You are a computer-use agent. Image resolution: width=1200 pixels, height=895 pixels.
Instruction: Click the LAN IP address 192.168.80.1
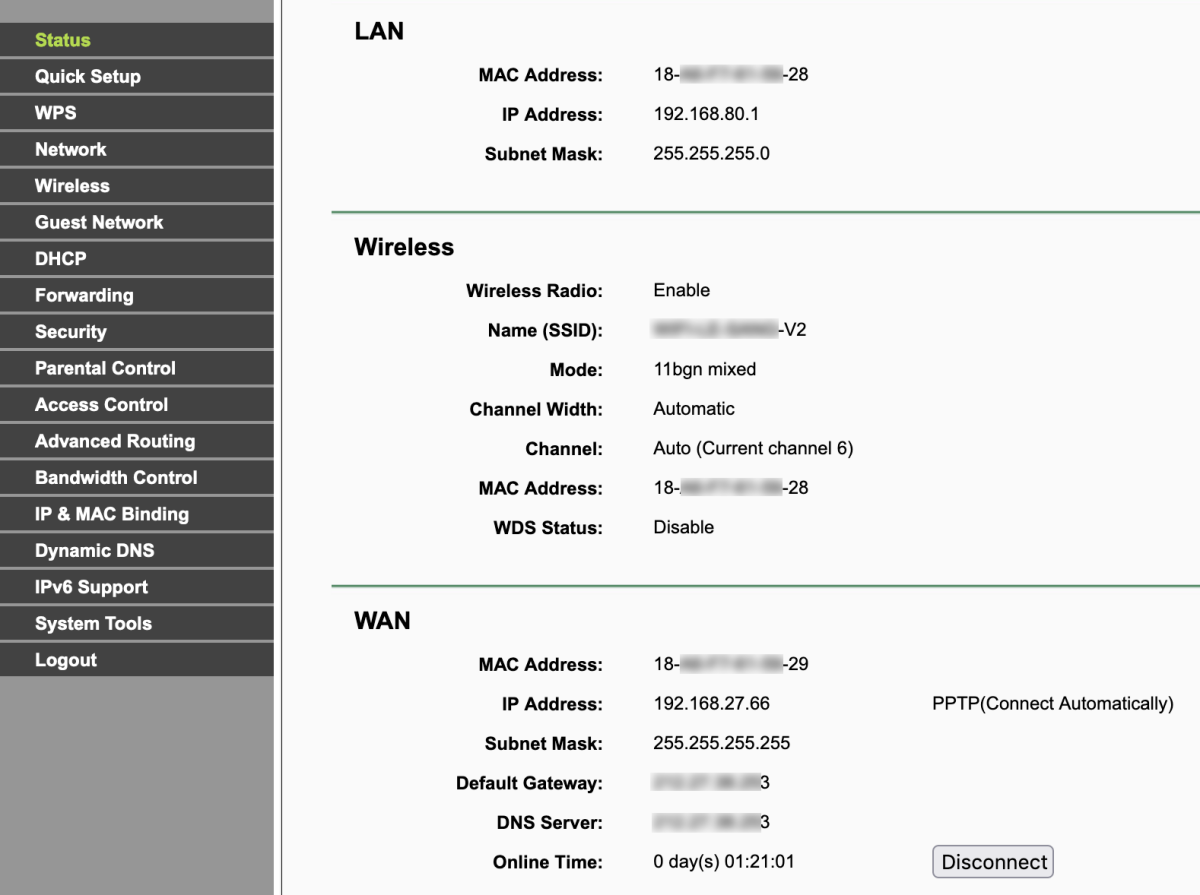click(x=706, y=114)
